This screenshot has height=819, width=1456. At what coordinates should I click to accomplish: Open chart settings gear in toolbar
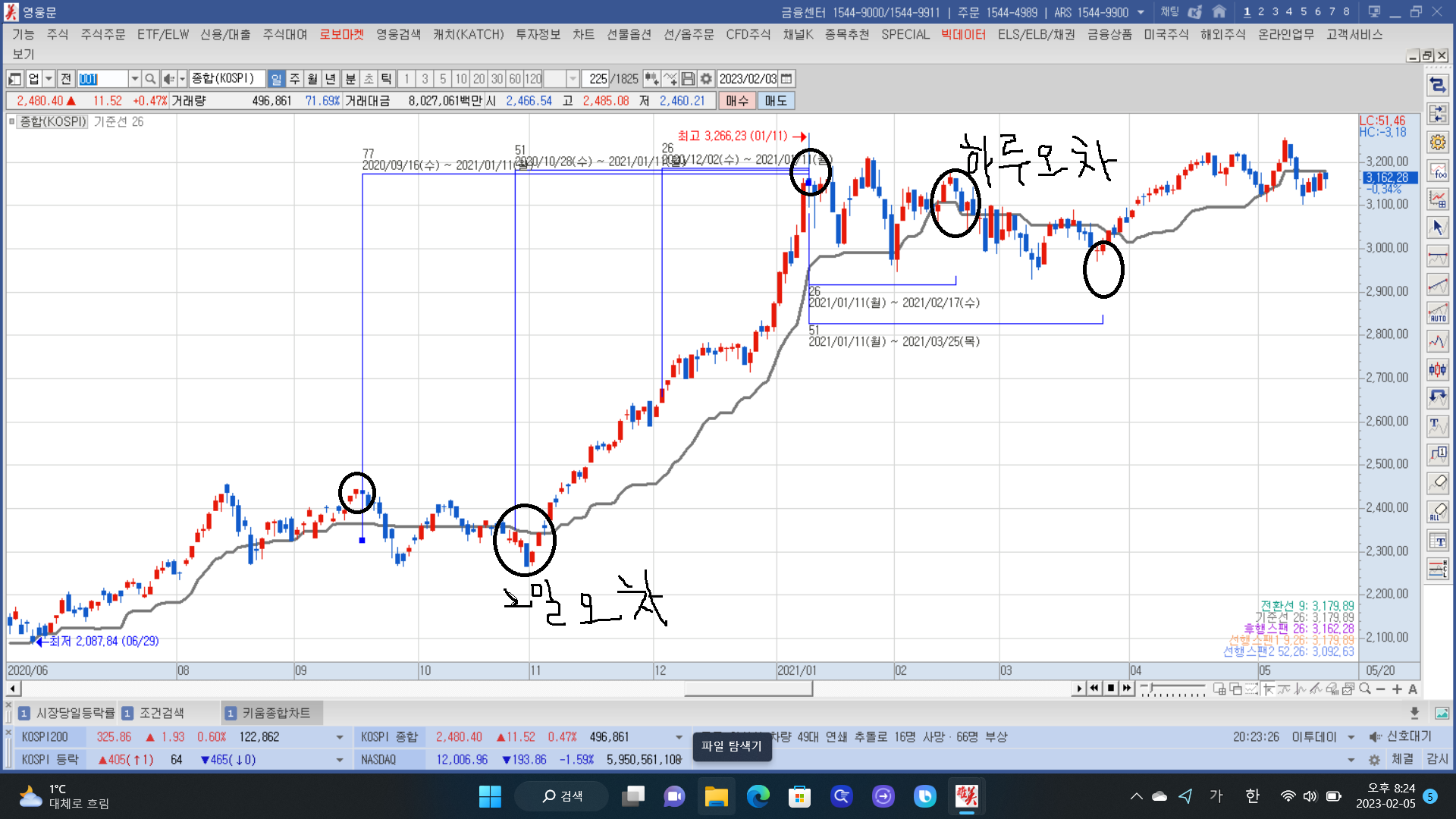pos(706,79)
